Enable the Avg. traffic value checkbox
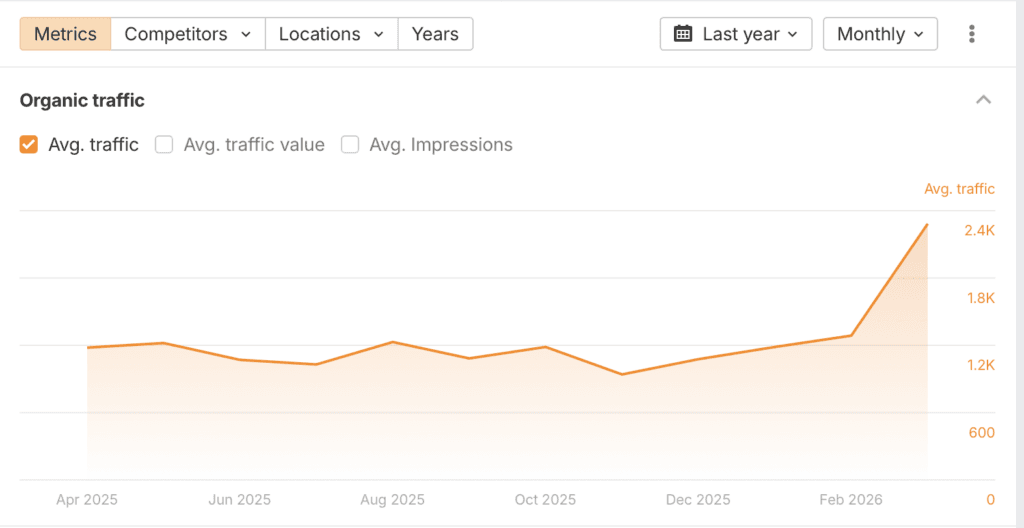Image resolution: width=1024 pixels, height=528 pixels. click(x=164, y=145)
